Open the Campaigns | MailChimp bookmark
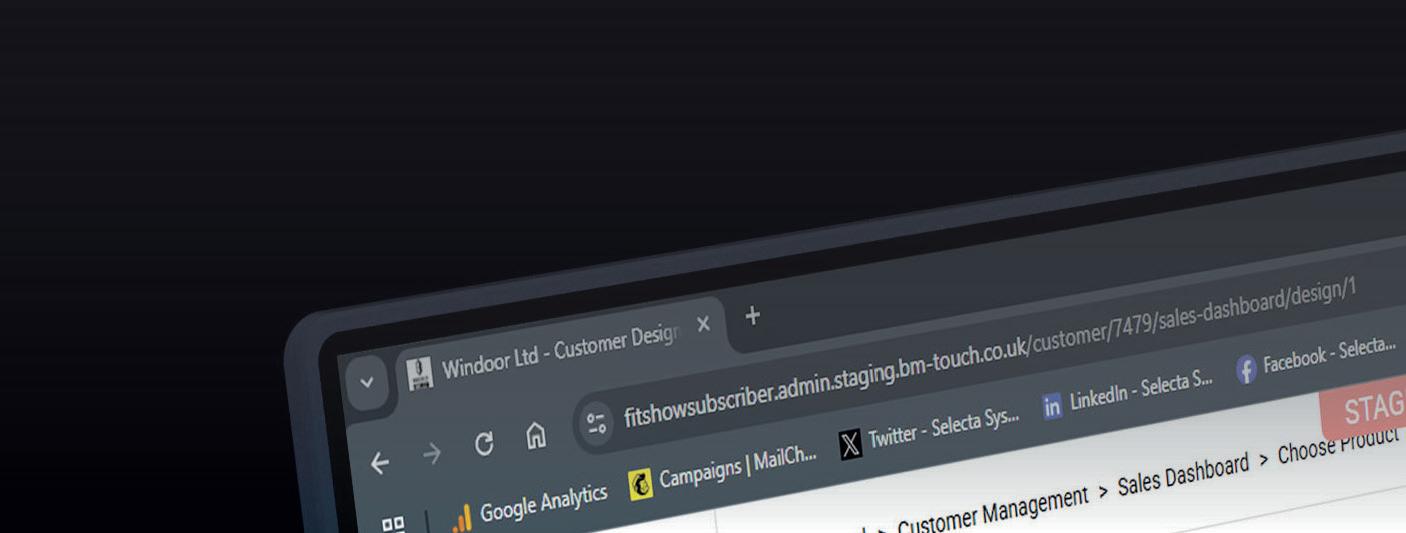 723,471
